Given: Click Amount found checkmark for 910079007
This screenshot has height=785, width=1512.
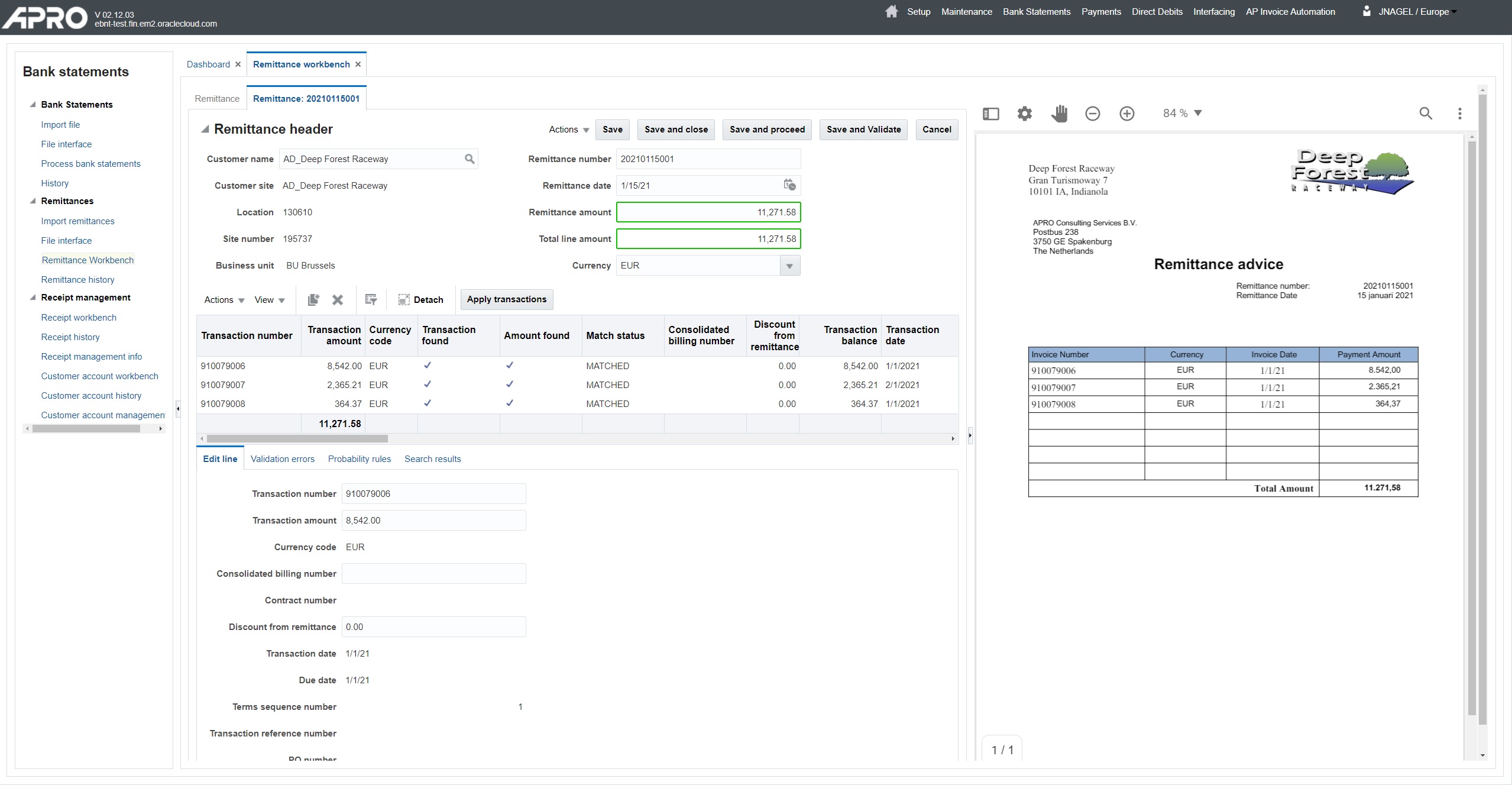Looking at the screenshot, I should pos(510,385).
